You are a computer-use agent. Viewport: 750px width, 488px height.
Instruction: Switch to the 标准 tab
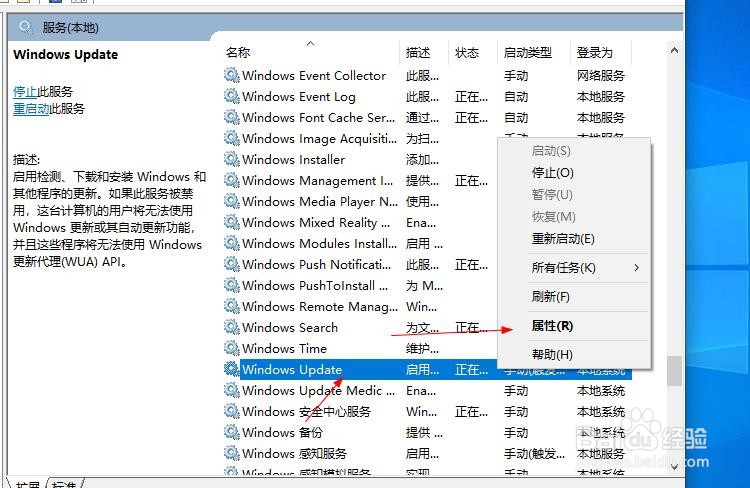(x=64, y=484)
